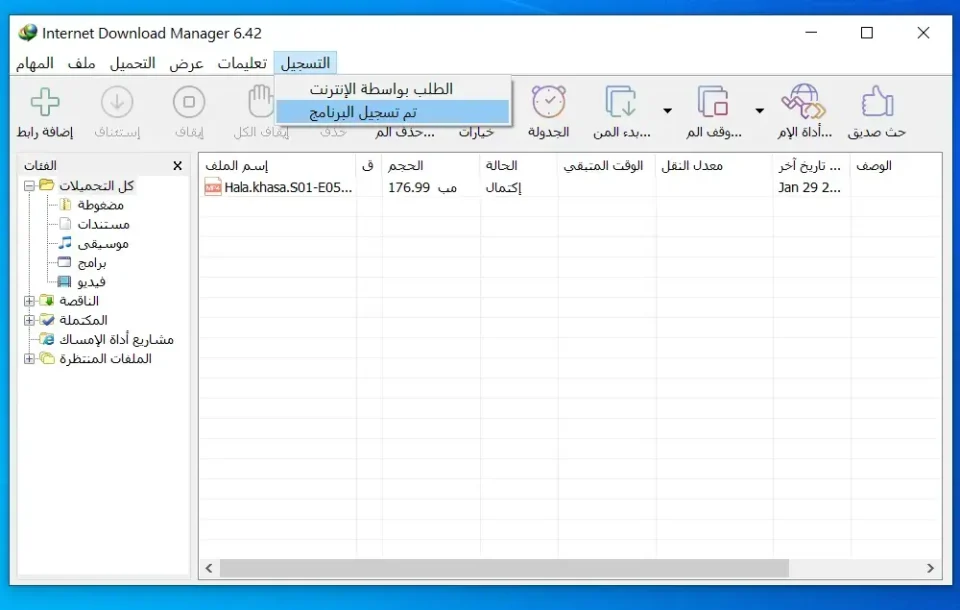Expand the Unfinished (الناقصة) category node
The width and height of the screenshot is (960, 610).
30,301
